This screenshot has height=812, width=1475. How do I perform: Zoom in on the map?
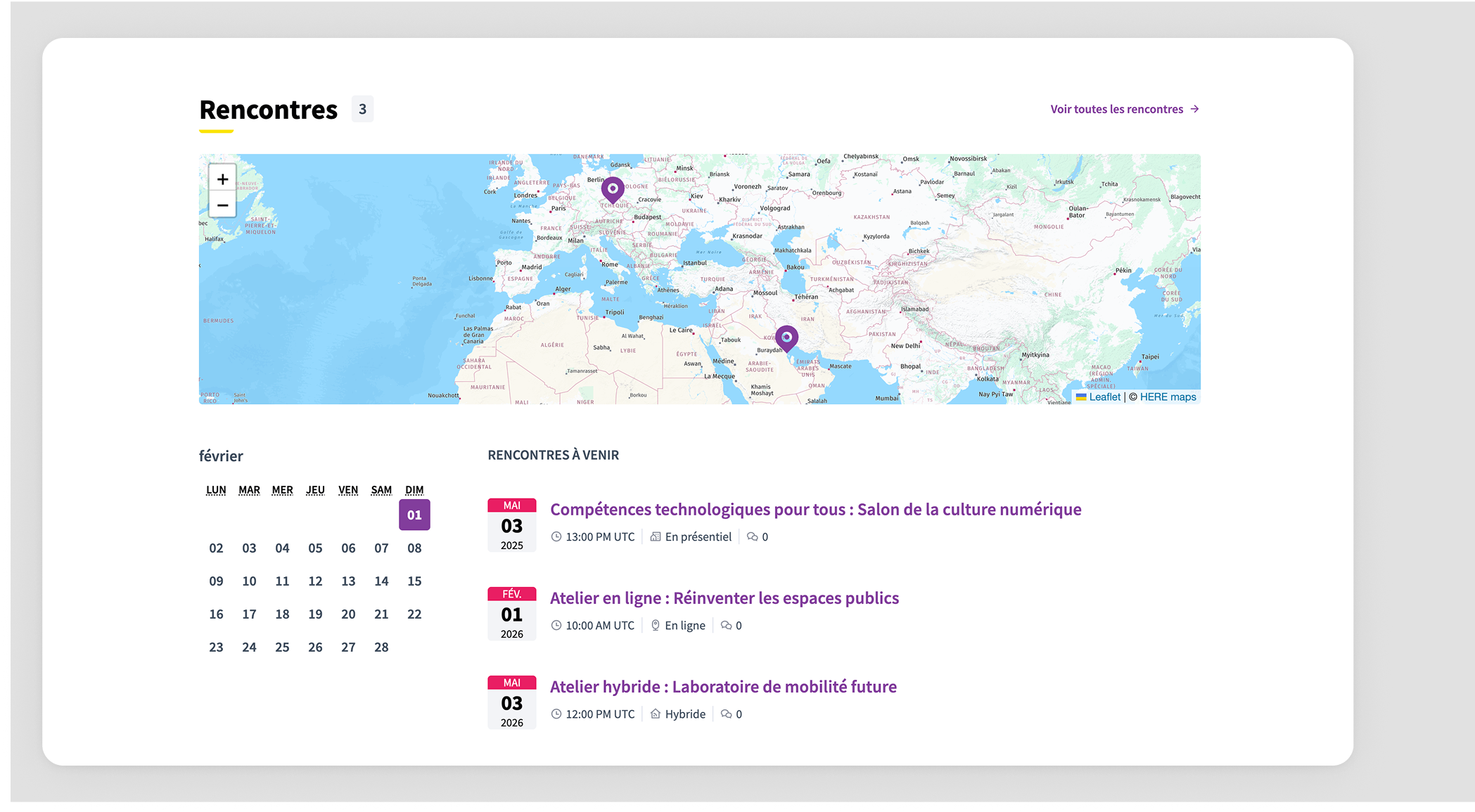pos(222,179)
